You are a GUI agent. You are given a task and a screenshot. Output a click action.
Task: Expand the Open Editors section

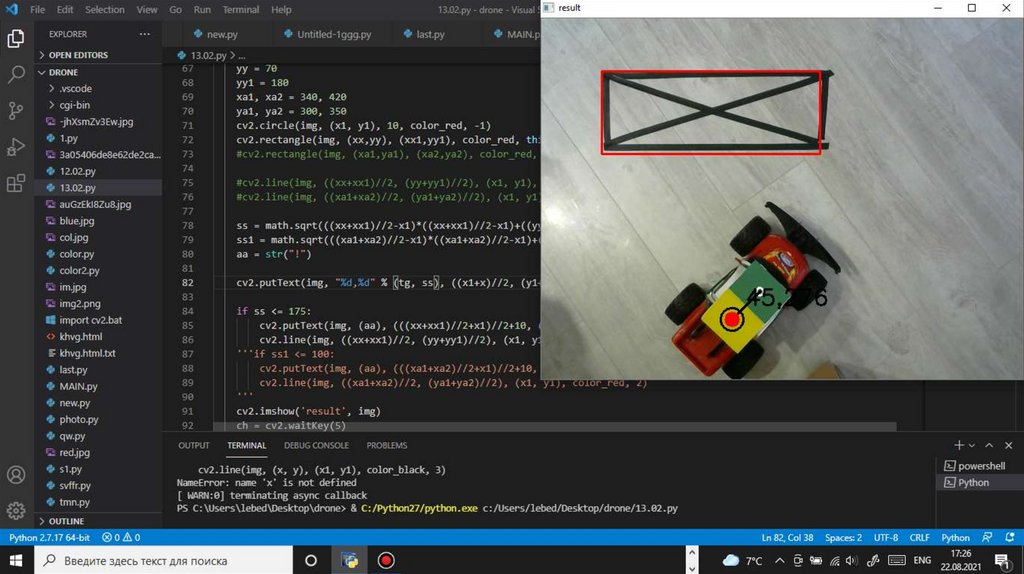78,55
